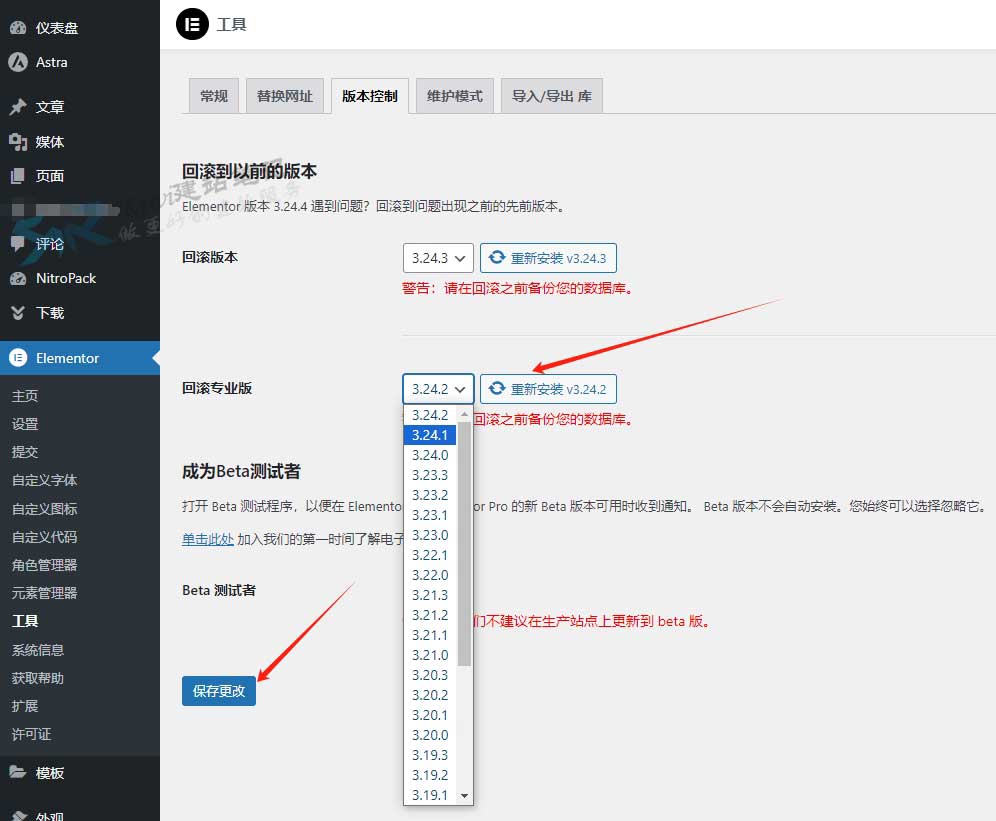Open 角色管理器 submenu item
The height and width of the screenshot is (821, 996).
point(44,565)
